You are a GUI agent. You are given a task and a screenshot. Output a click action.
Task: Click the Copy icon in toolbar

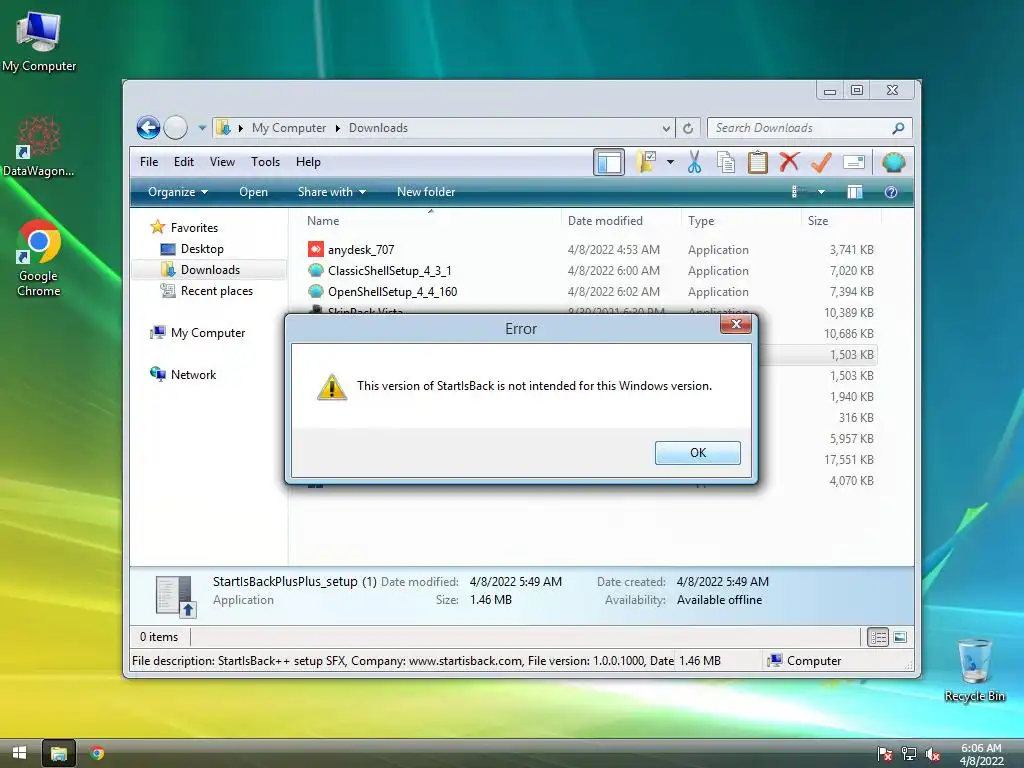(x=726, y=162)
